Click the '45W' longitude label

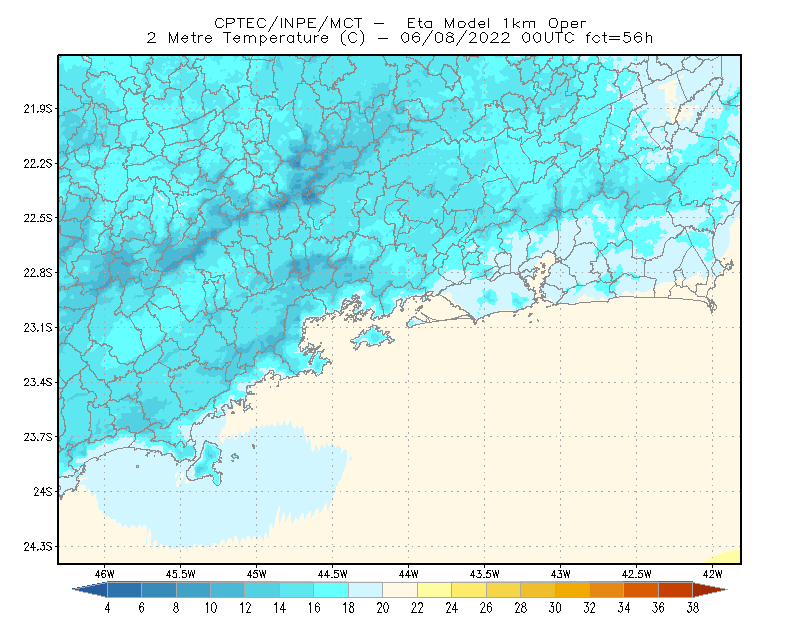[257, 574]
